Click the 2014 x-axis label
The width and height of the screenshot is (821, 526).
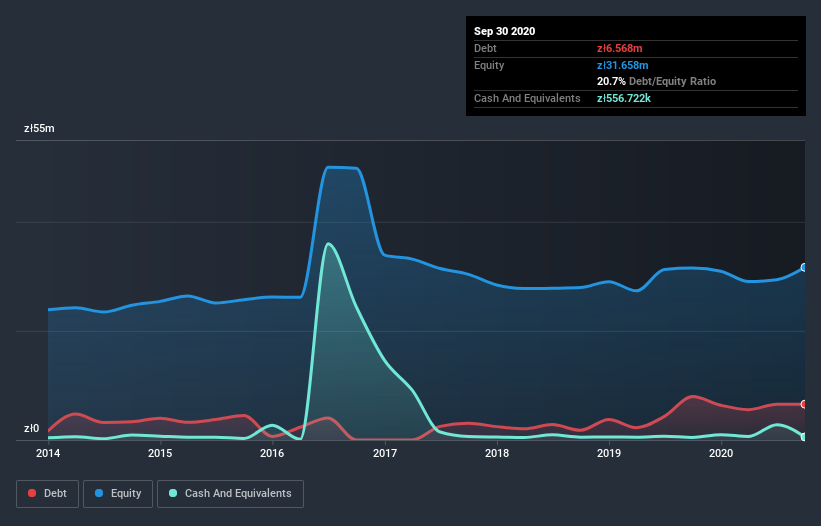click(x=48, y=453)
